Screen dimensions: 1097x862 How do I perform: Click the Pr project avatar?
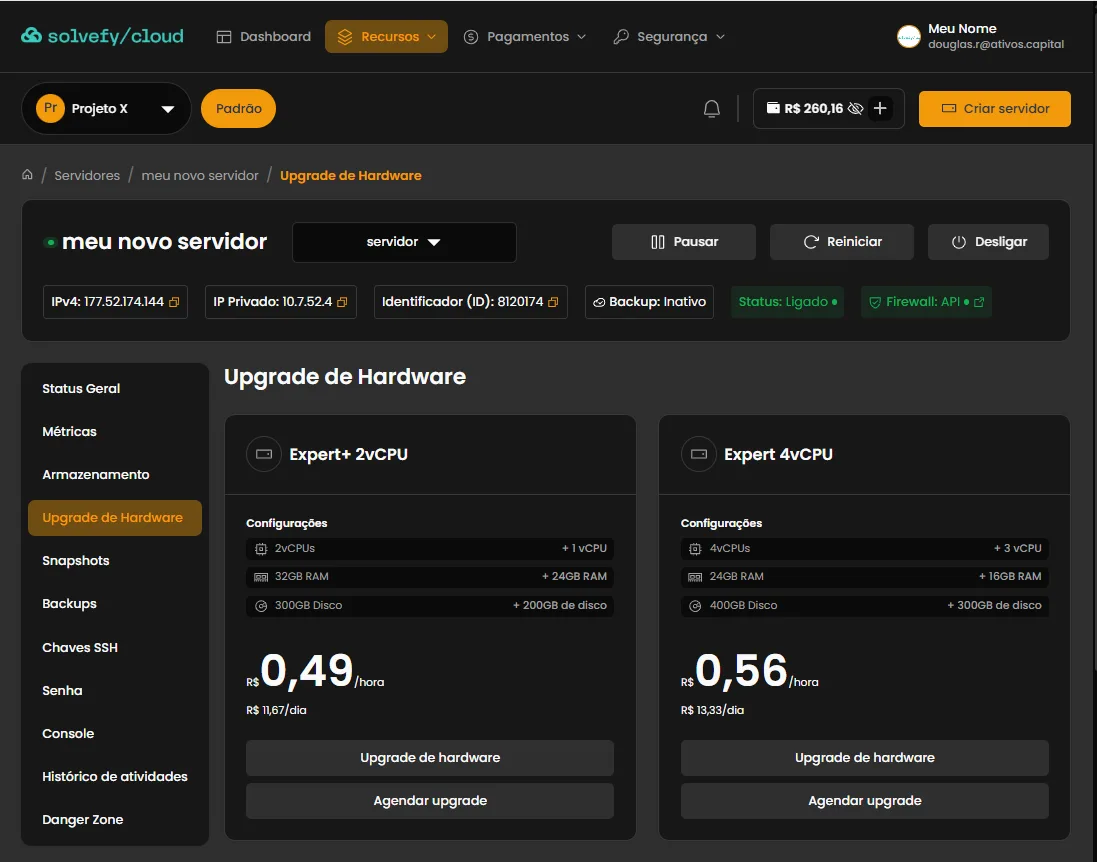pos(50,108)
